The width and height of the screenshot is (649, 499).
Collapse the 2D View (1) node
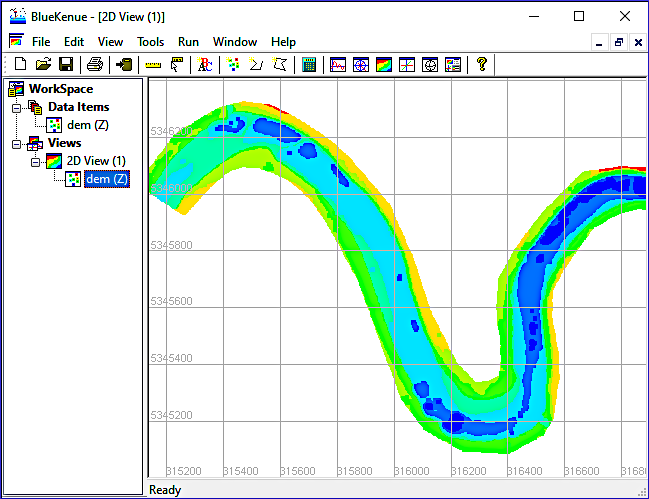coord(36,162)
